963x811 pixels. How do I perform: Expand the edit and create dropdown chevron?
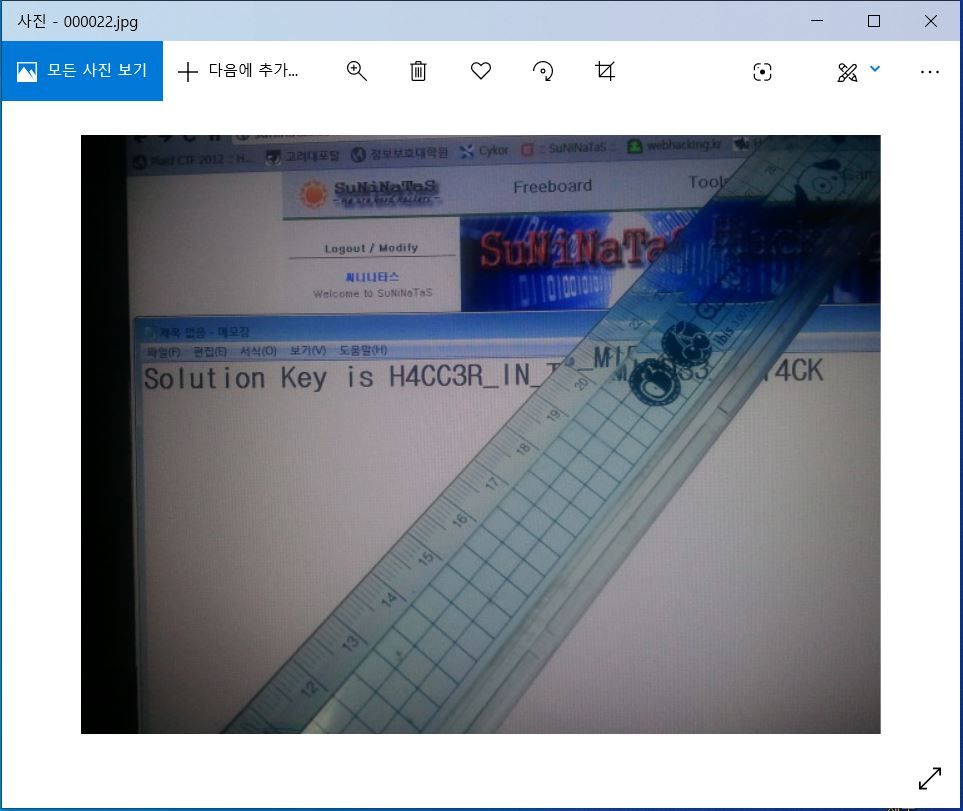(x=875, y=69)
